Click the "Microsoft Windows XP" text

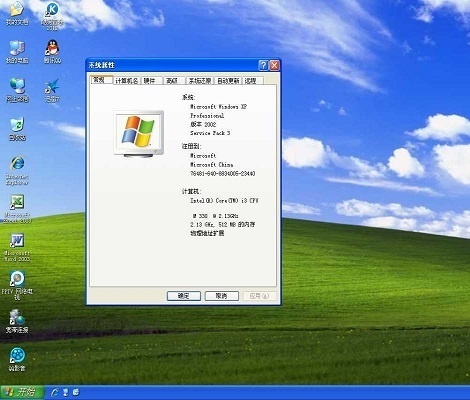pyautogui.click(x=218, y=107)
